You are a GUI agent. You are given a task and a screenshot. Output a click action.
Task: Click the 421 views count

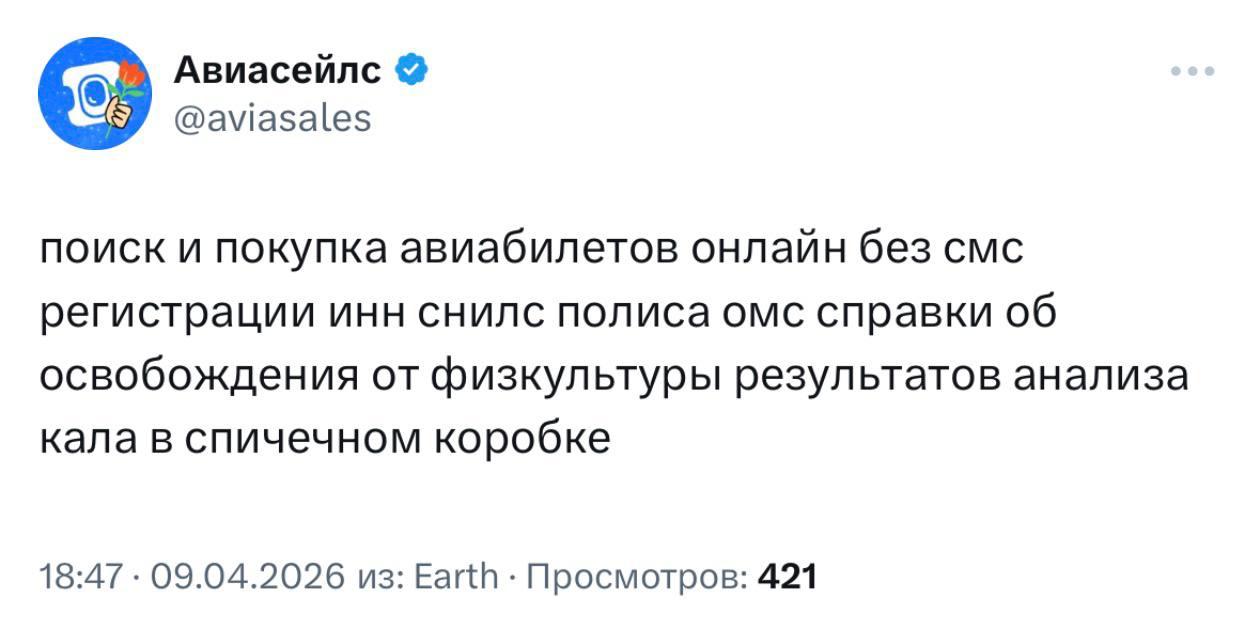(788, 577)
